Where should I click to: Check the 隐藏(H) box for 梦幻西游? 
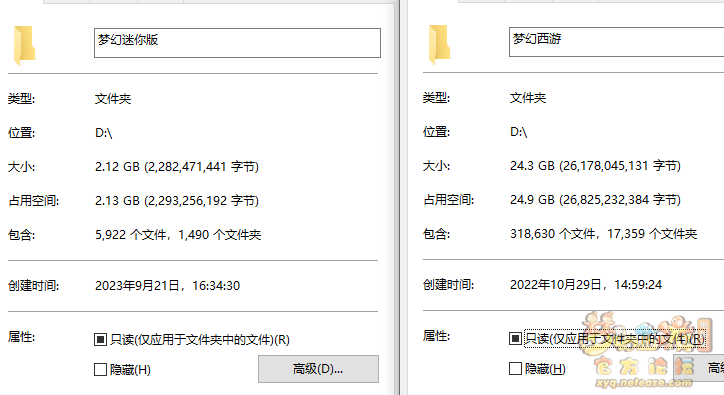(515, 369)
